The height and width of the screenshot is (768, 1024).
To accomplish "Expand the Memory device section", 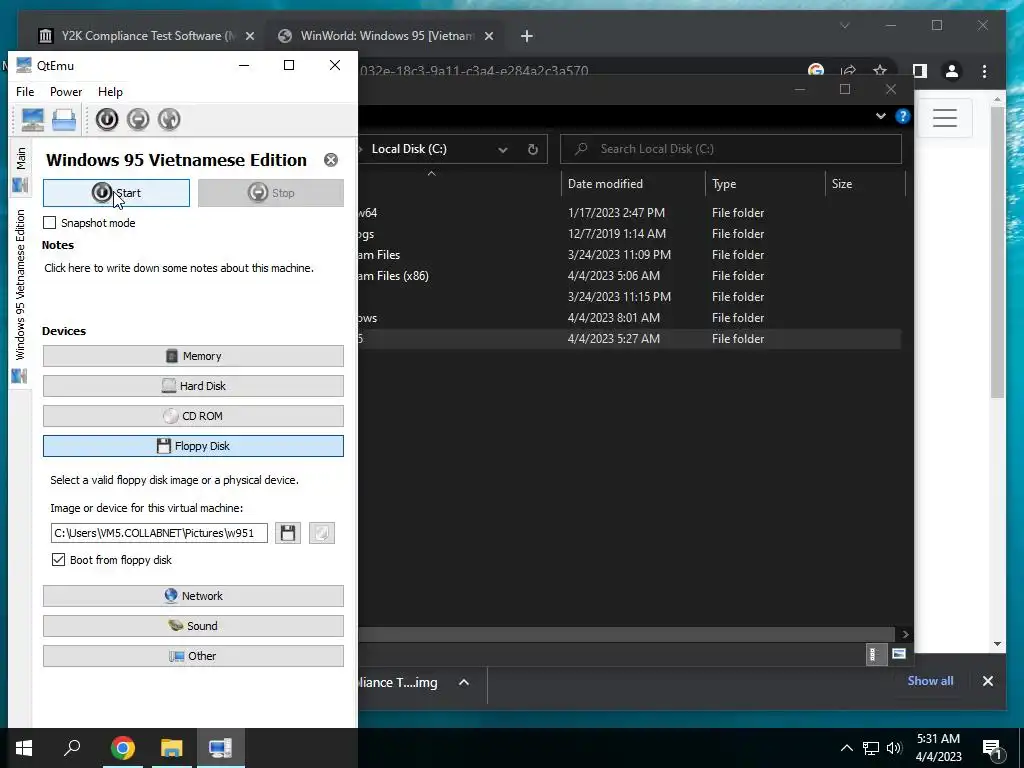I will click(x=193, y=356).
